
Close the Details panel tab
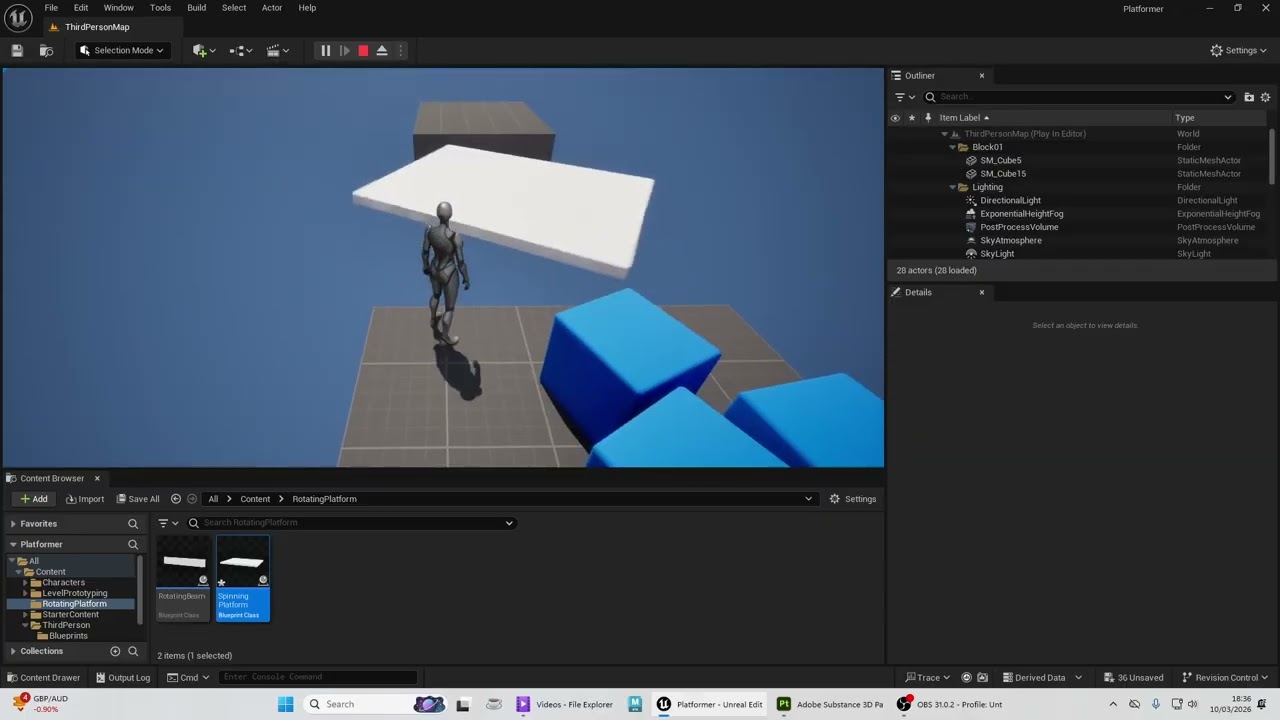click(981, 293)
